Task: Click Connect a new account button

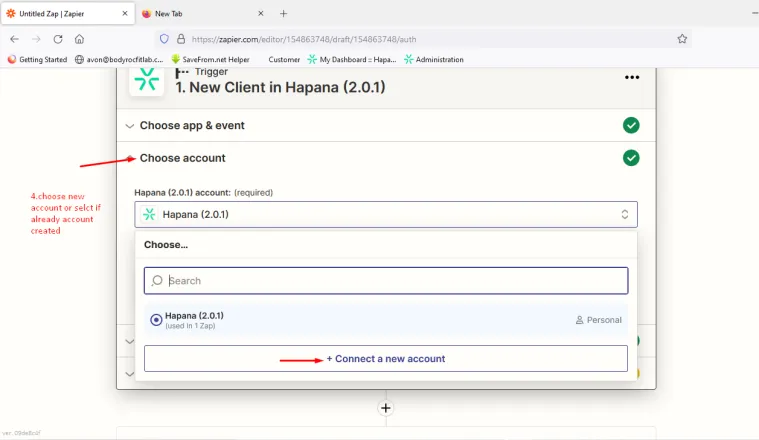Action: tap(386, 359)
